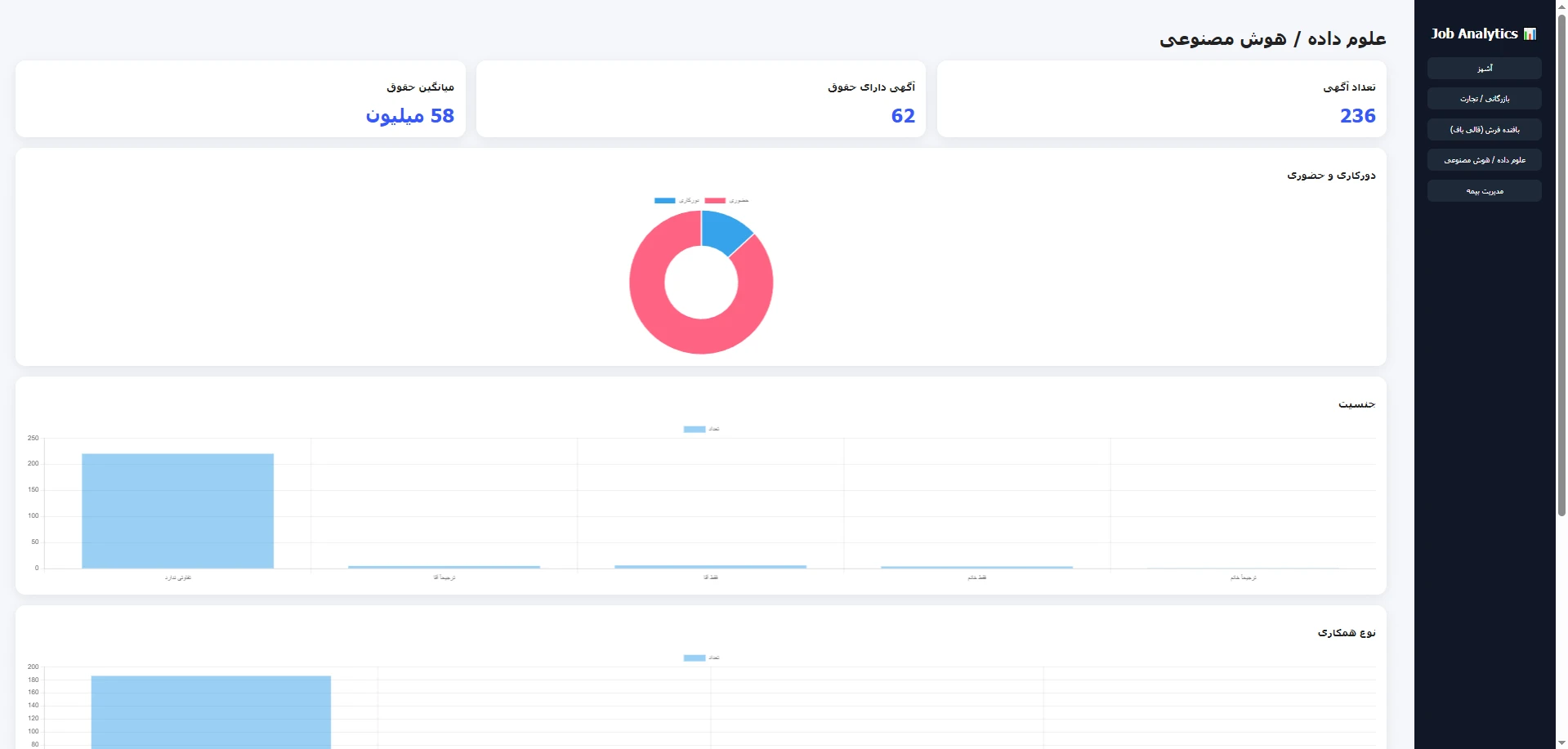The image size is (1568, 749).
Task: Toggle the pink حضوری legend swatch
Action: (x=715, y=200)
